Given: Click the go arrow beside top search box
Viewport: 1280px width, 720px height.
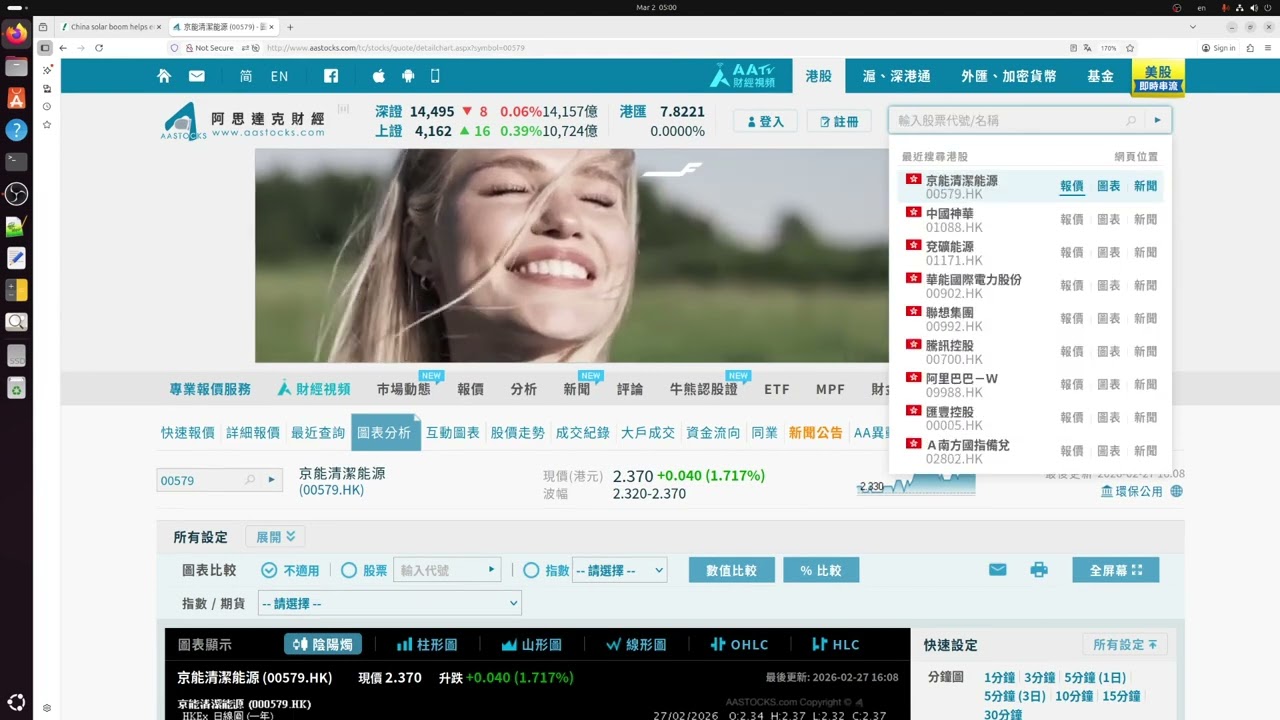Looking at the screenshot, I should [1158, 120].
